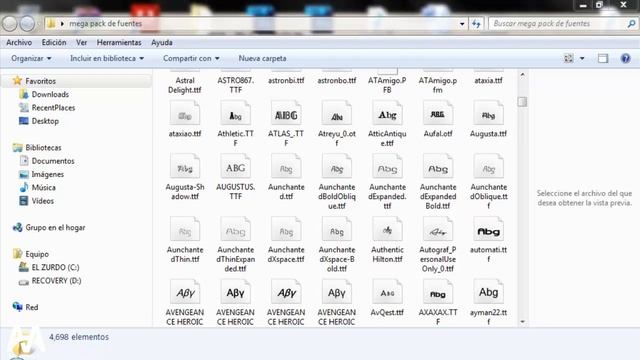Open Documentos library
The width and height of the screenshot is (640, 360).
(53, 161)
